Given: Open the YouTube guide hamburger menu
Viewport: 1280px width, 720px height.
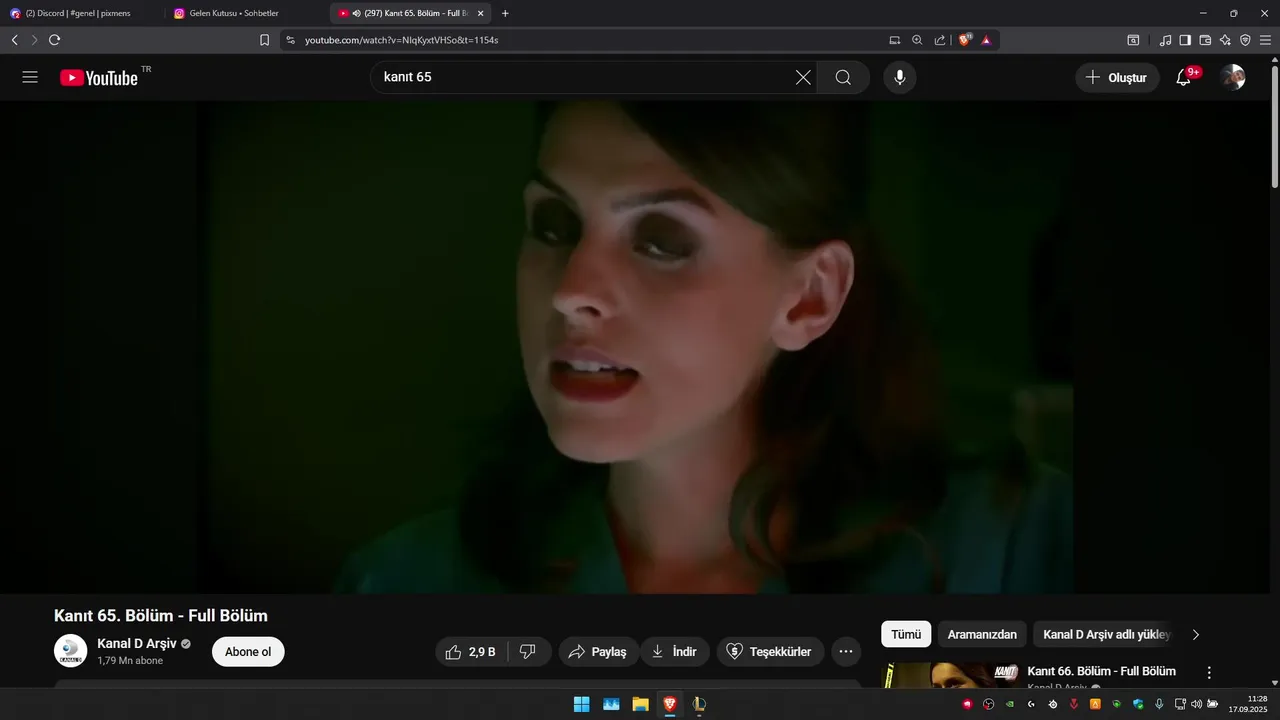Looking at the screenshot, I should (x=30, y=77).
